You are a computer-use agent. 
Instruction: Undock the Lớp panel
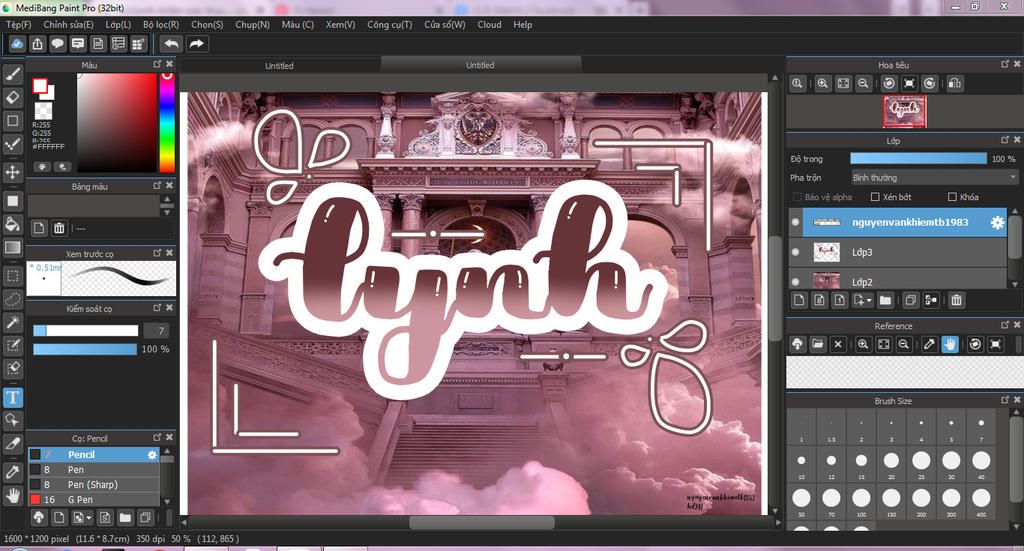(x=1004, y=140)
